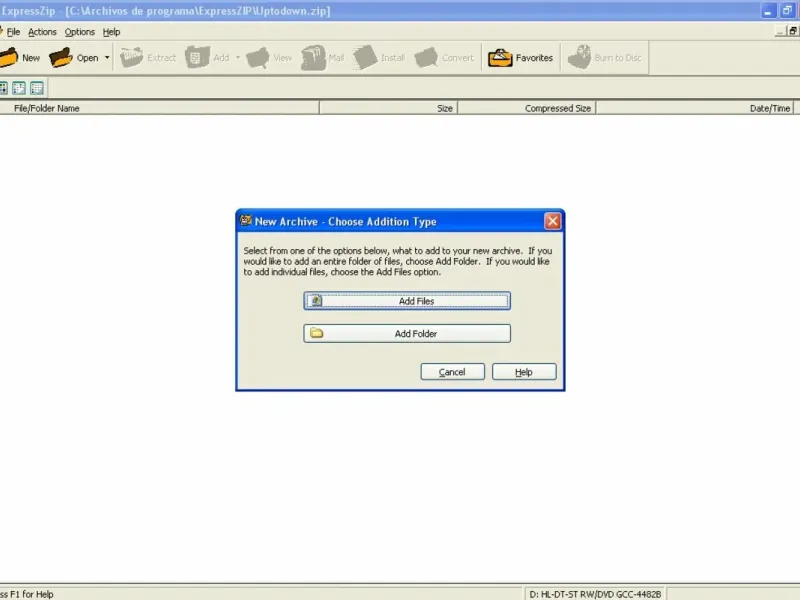Click the Add Folder button
The height and width of the screenshot is (600, 800).
tap(407, 334)
